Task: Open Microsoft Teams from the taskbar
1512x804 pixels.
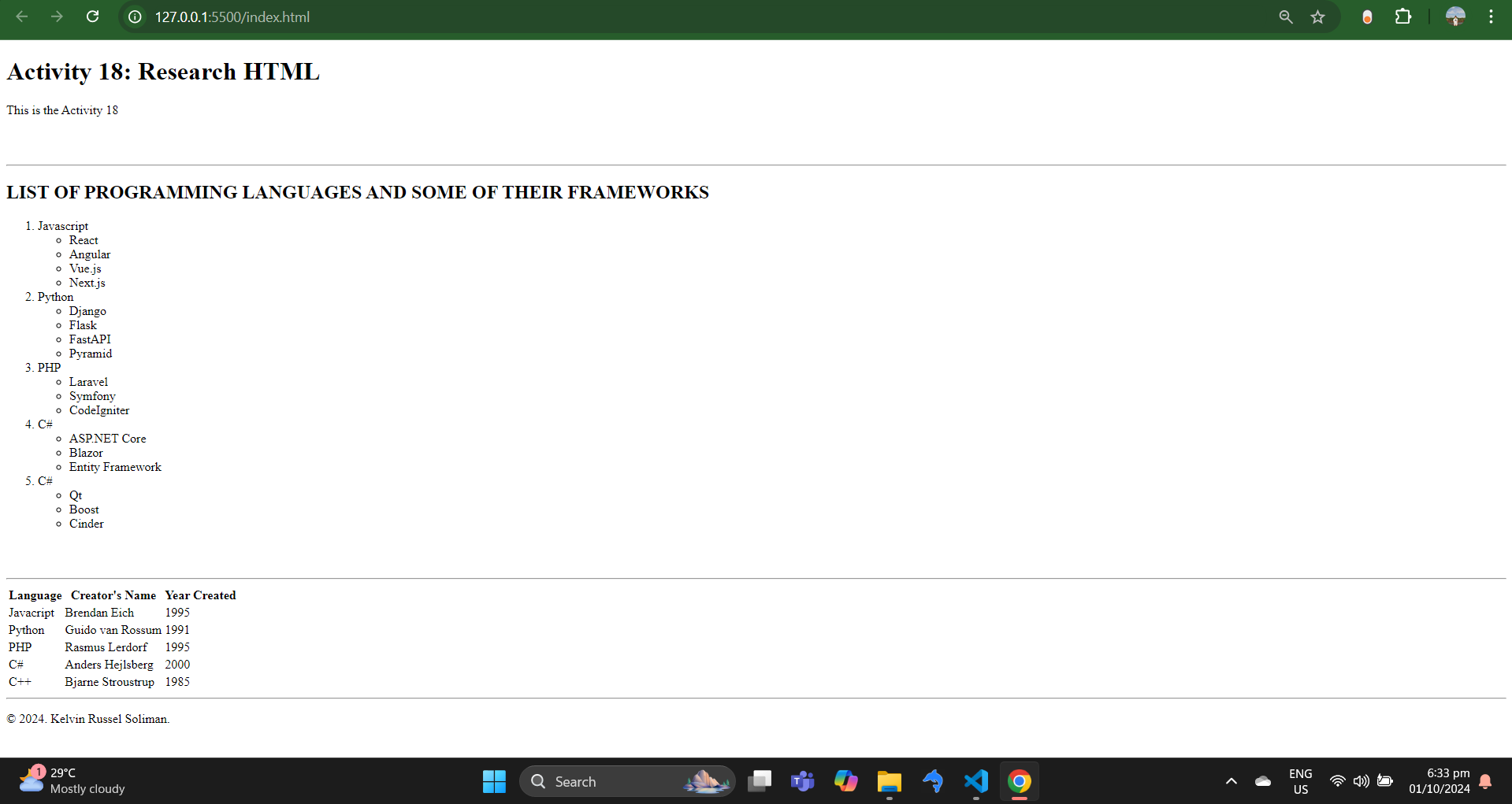Action: tap(803, 781)
